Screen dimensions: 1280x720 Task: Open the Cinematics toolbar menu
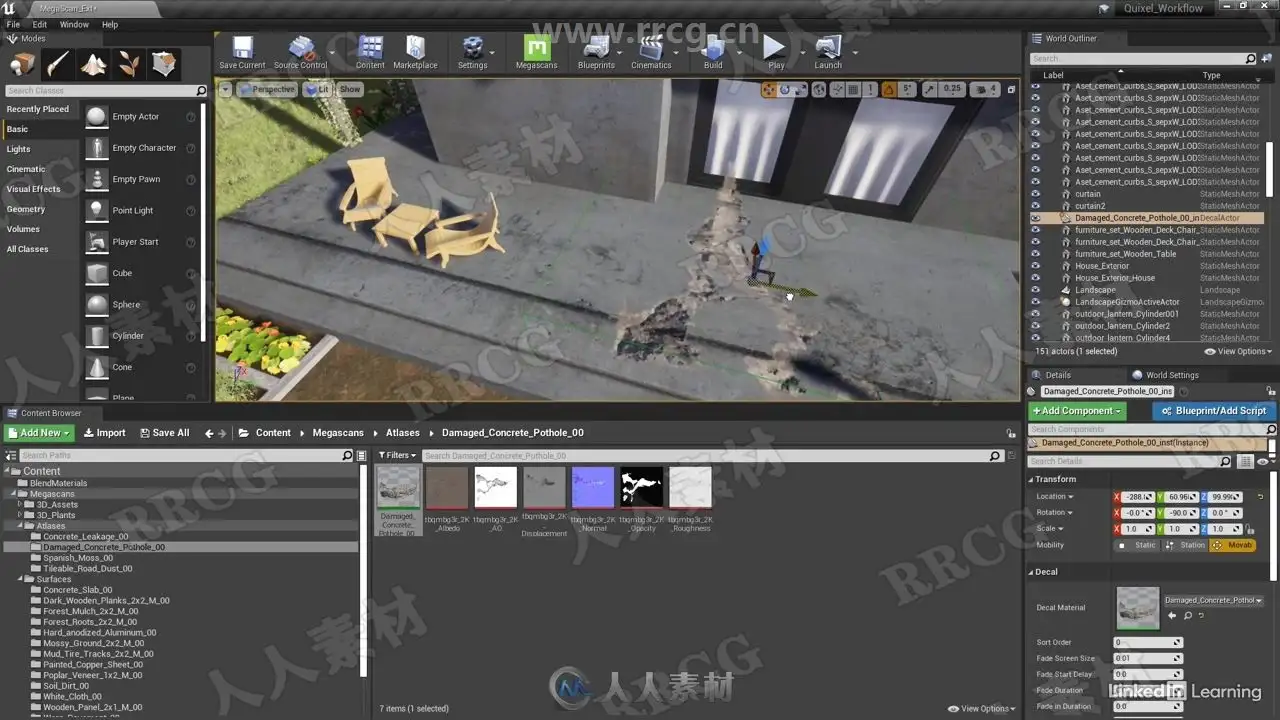point(651,52)
